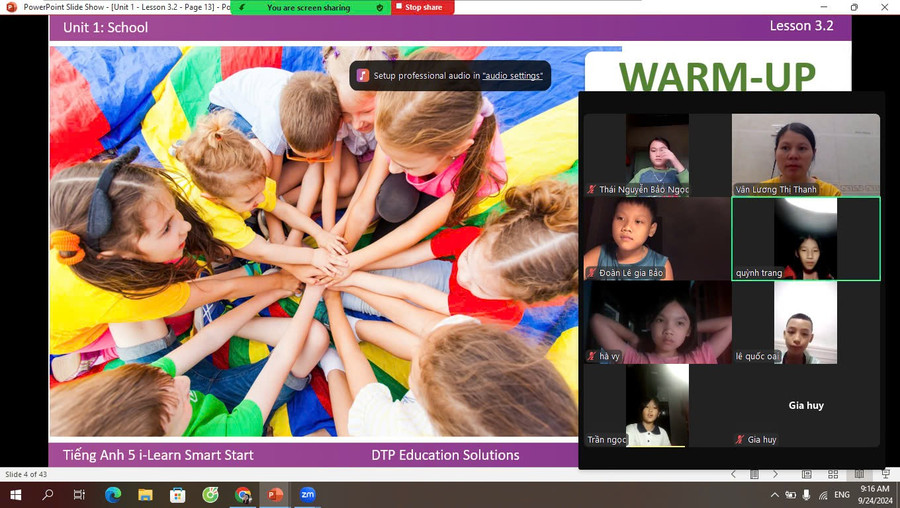Image resolution: width=900 pixels, height=508 pixels.
Task: Click the PowerPoint taskbar icon
Action: pos(275,495)
